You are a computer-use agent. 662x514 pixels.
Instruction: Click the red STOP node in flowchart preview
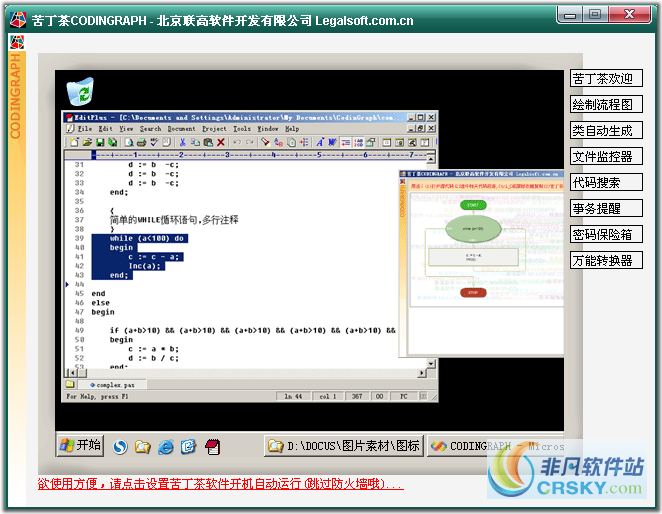473,292
